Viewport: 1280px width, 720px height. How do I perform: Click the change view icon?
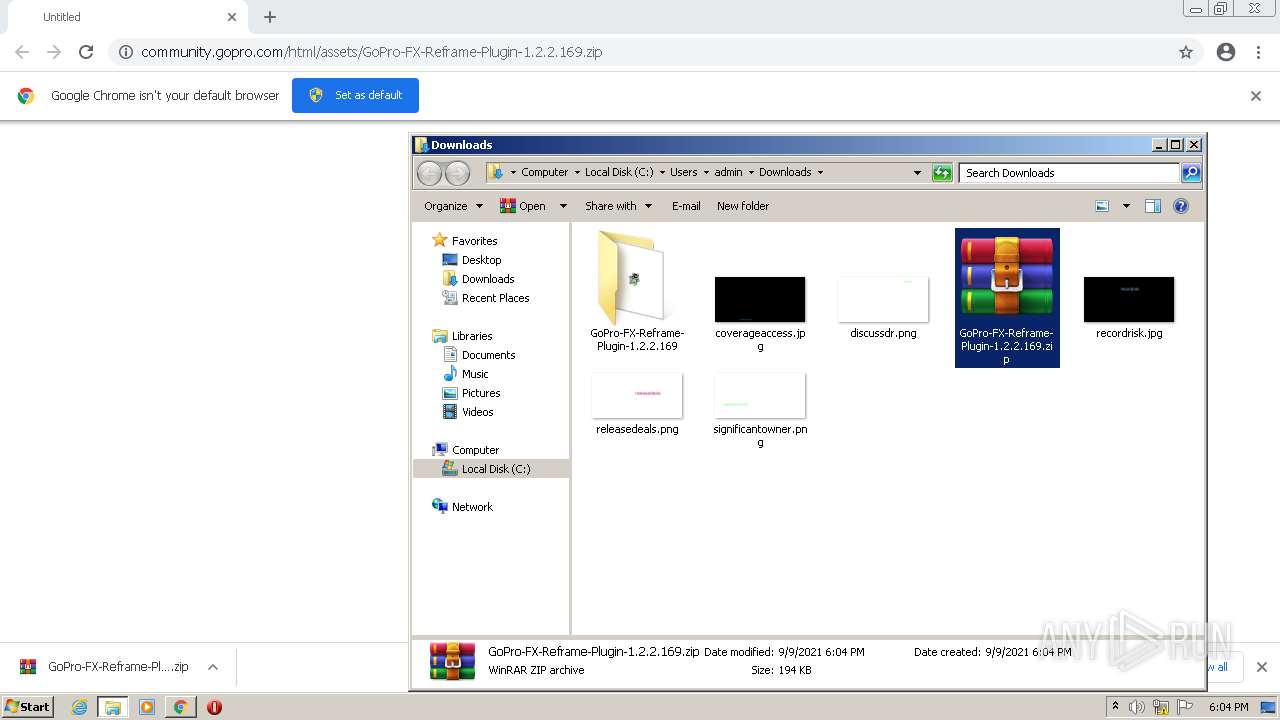coord(1102,206)
